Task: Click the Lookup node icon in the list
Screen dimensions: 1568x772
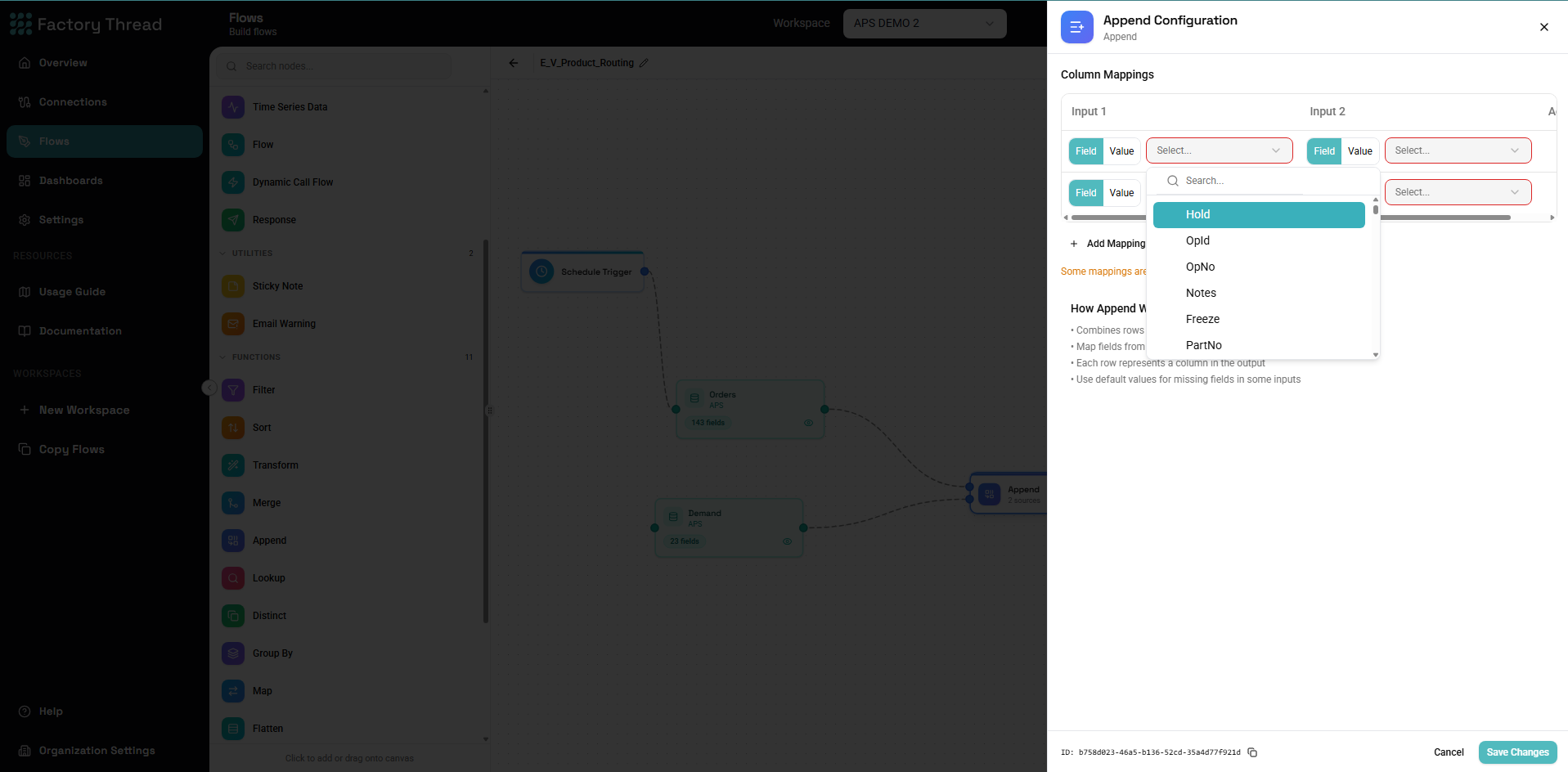Action: click(x=233, y=578)
